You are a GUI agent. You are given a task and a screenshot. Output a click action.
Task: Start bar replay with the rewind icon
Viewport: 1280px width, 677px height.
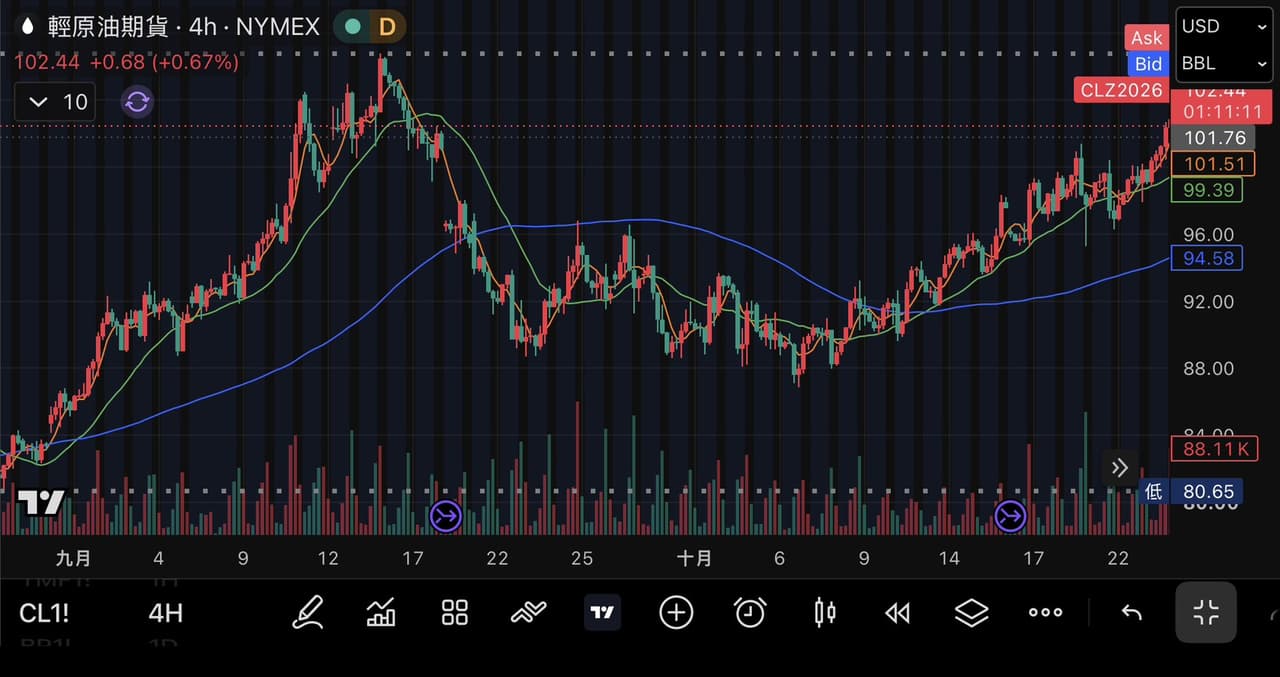(x=898, y=612)
